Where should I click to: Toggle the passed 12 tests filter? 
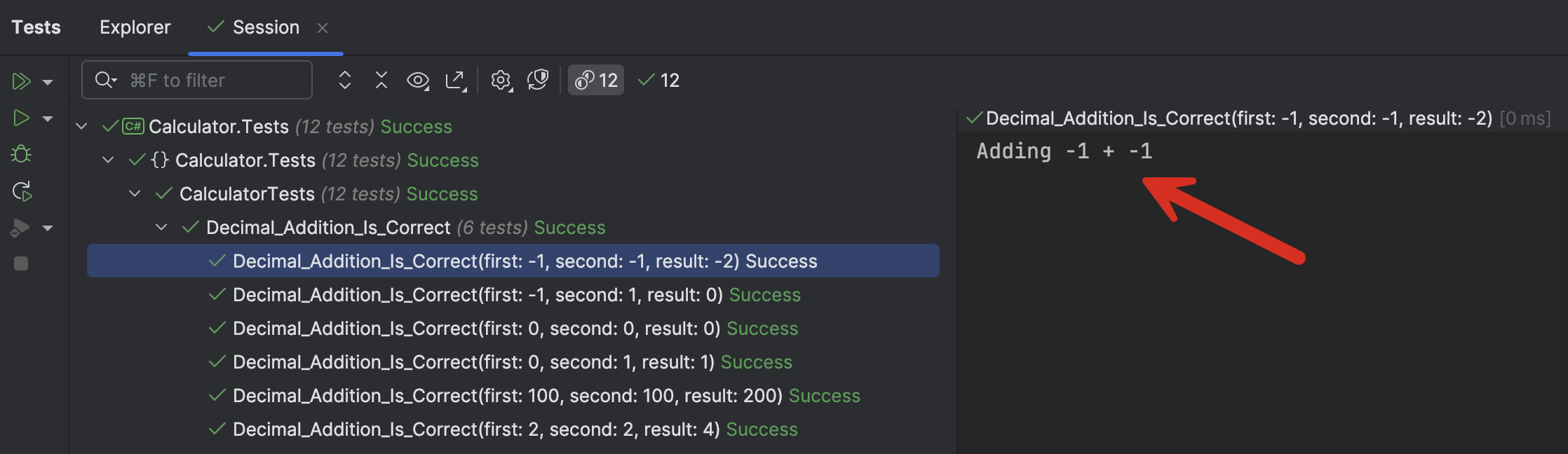coord(659,81)
